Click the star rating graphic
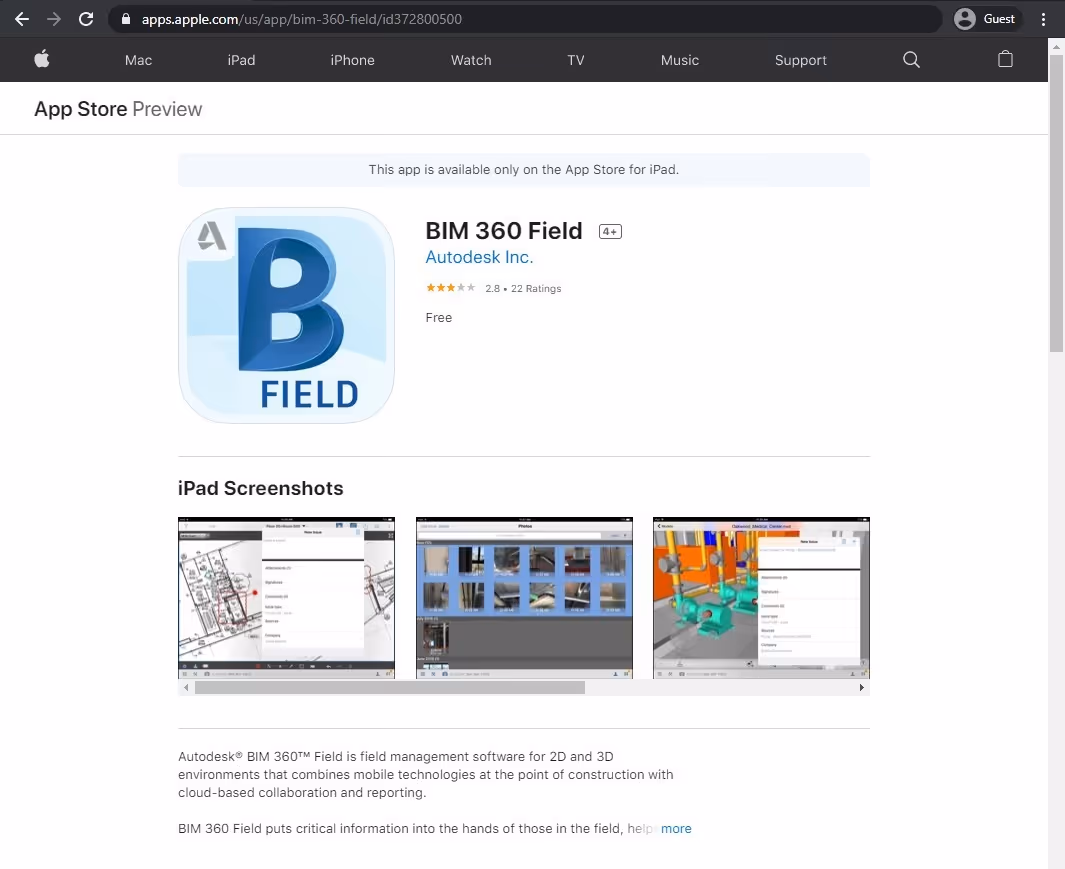Screen dimensions: 1065x869 [450, 288]
